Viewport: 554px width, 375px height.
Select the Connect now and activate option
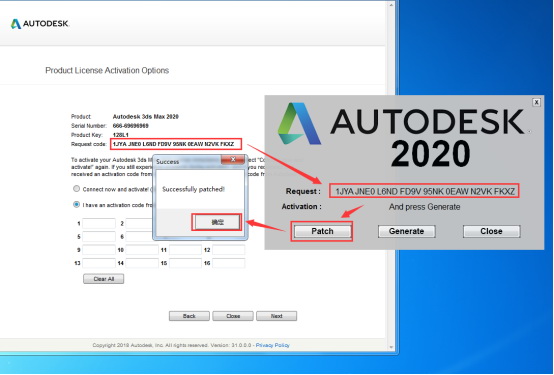coord(76,189)
